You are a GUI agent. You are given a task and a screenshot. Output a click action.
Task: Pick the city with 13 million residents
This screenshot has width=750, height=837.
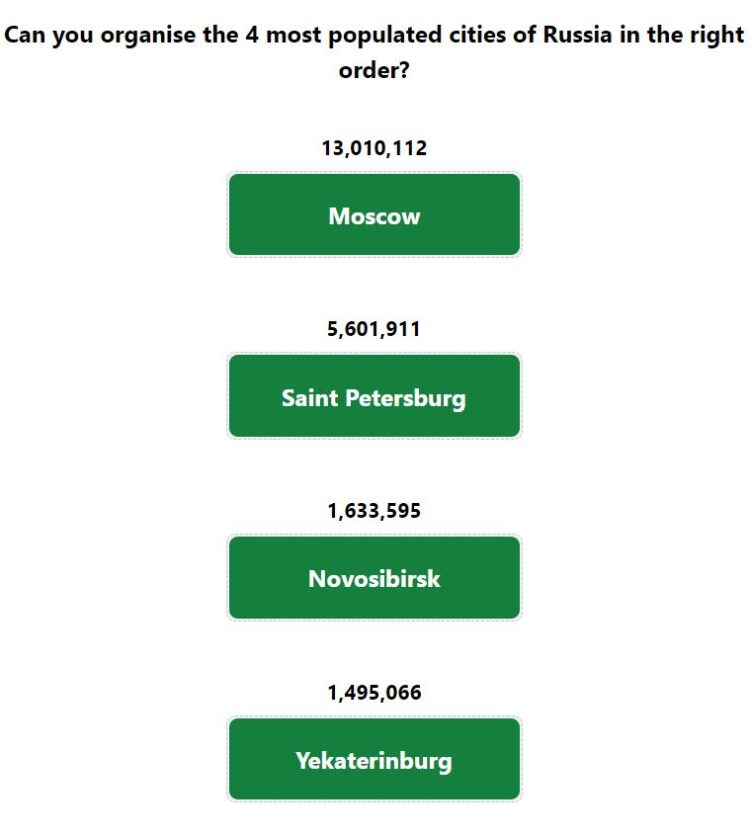[x=374, y=215]
